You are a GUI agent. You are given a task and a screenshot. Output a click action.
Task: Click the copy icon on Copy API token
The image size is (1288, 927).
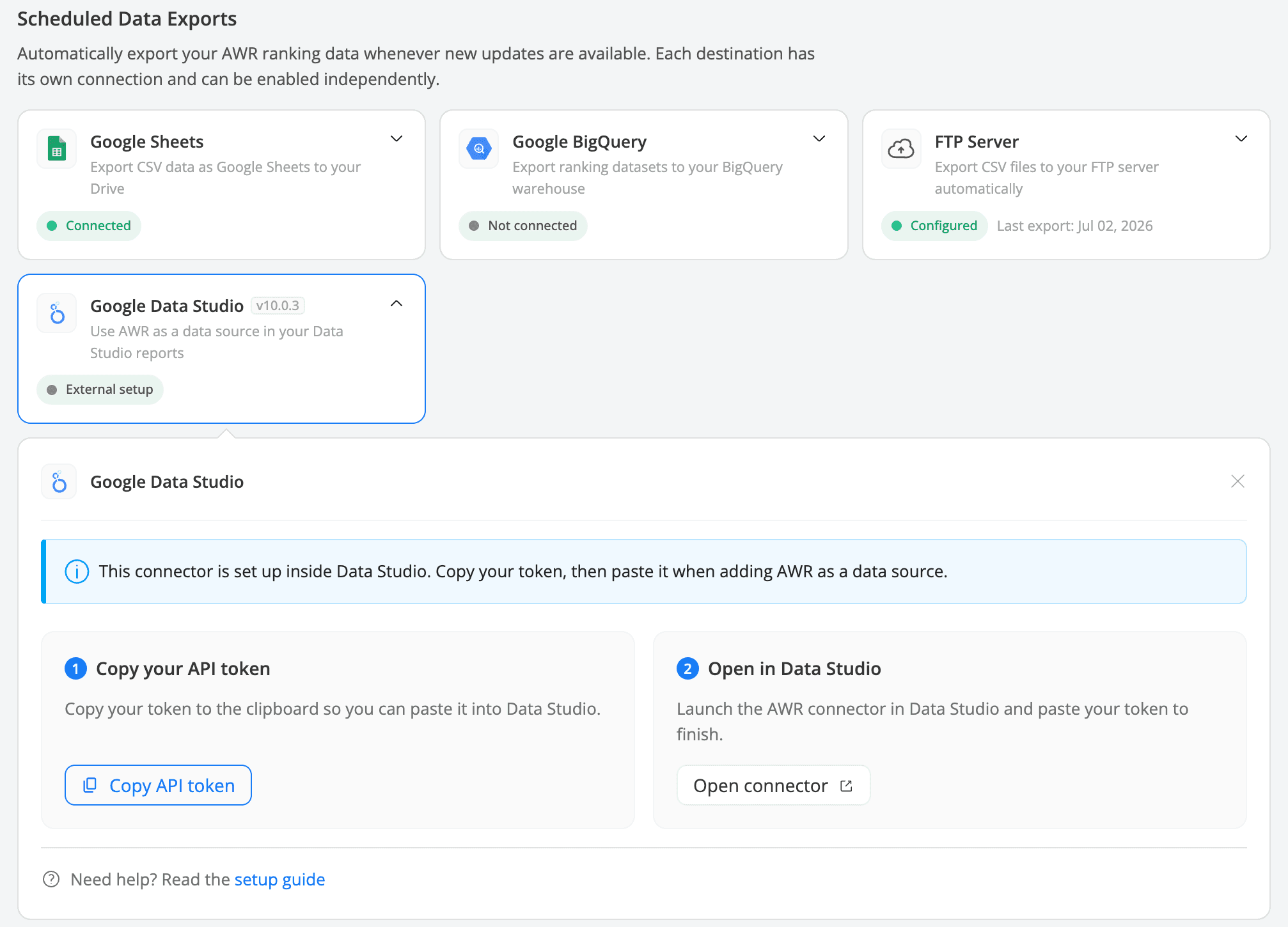[90, 785]
